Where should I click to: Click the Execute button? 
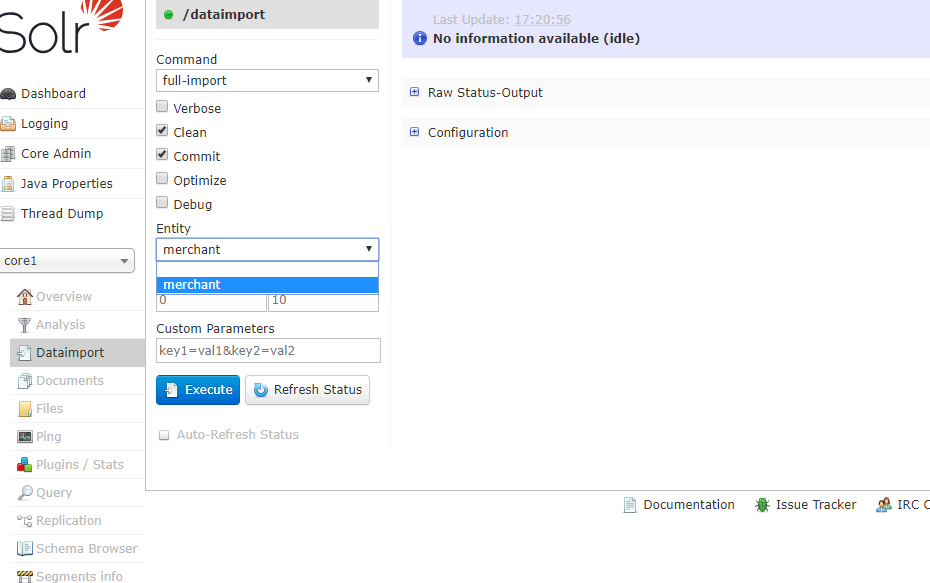[x=198, y=390]
